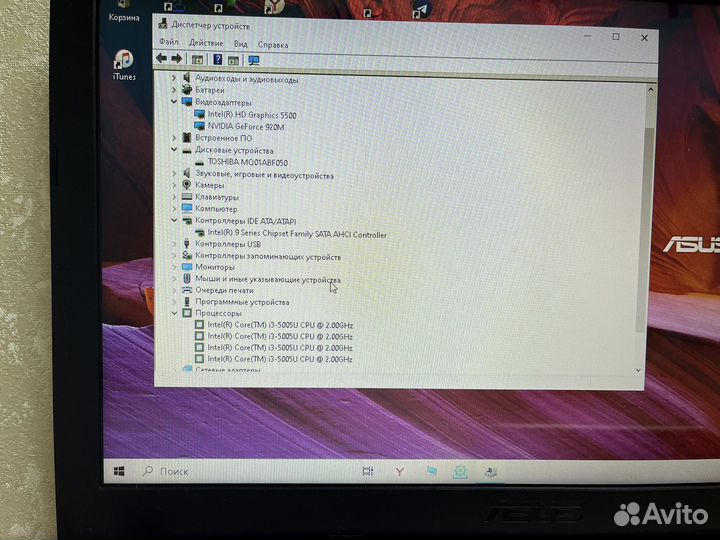Open the Корзина desktop icon
Image resolution: width=720 pixels, height=540 pixels.
click(124, 11)
